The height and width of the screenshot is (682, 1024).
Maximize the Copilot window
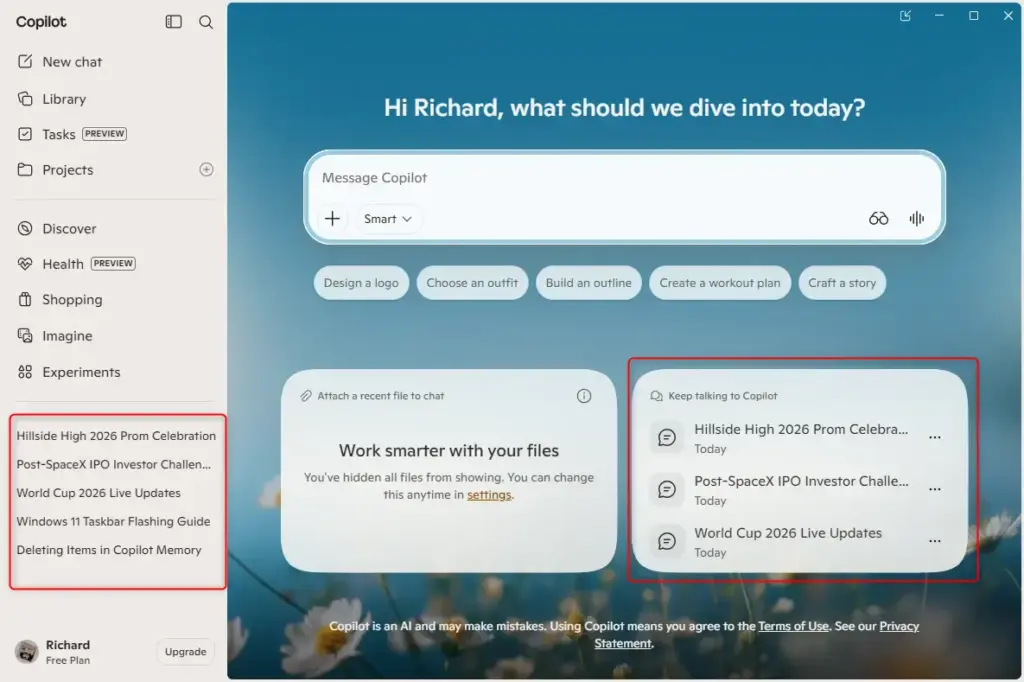(x=974, y=16)
